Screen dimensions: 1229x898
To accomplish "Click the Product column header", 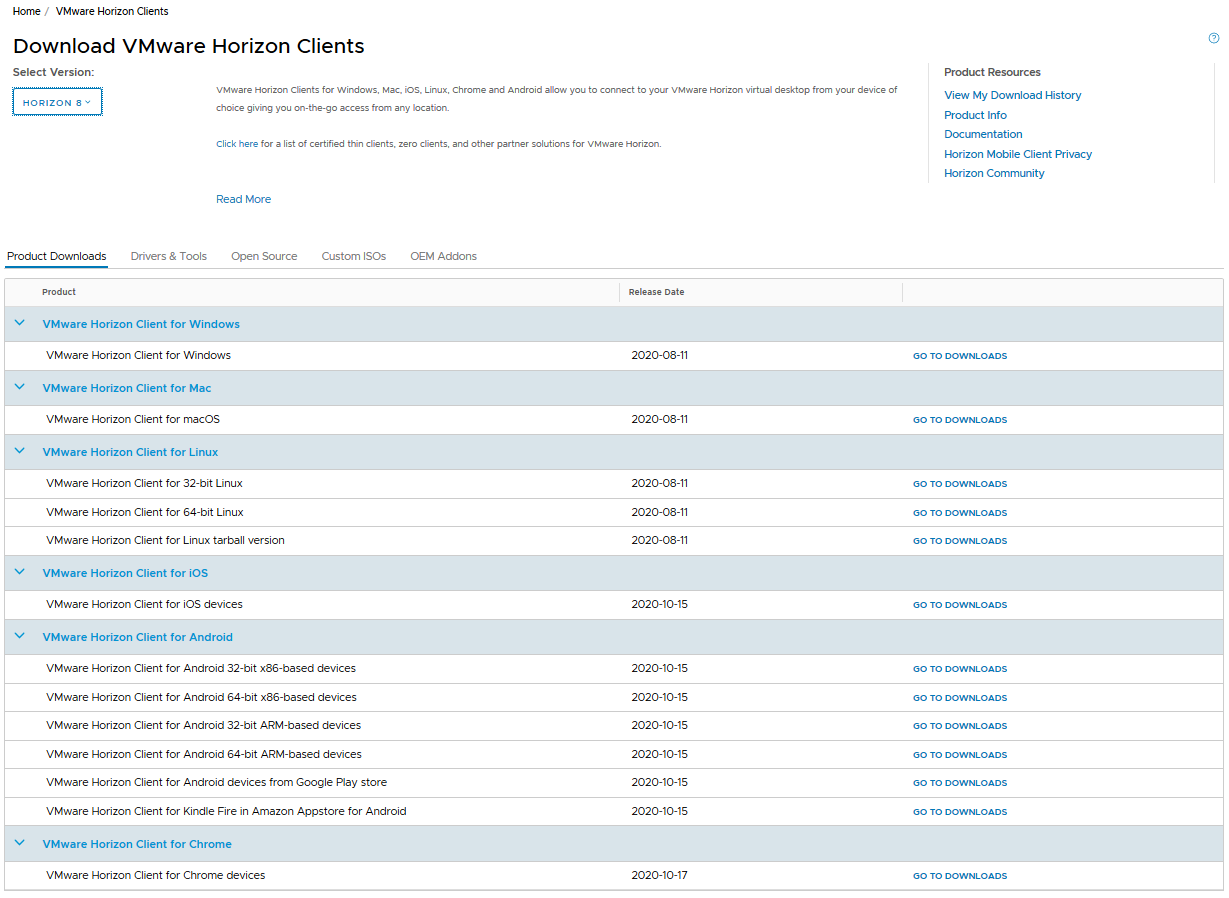I will [59, 292].
